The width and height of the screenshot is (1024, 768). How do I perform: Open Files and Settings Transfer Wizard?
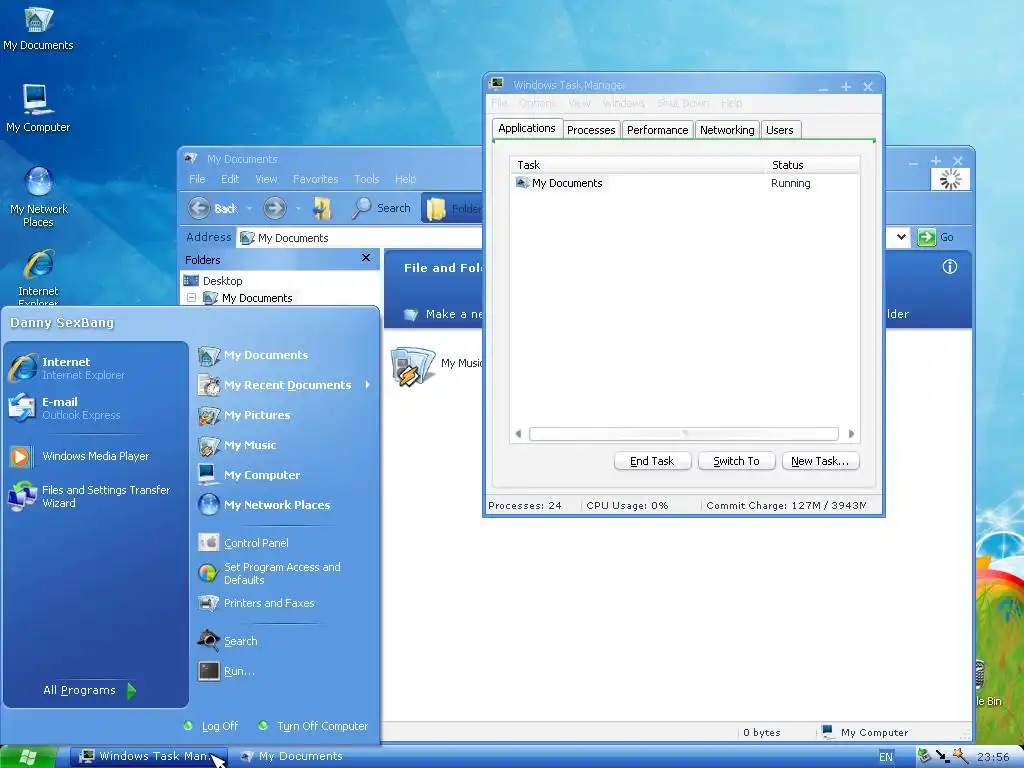pos(89,496)
